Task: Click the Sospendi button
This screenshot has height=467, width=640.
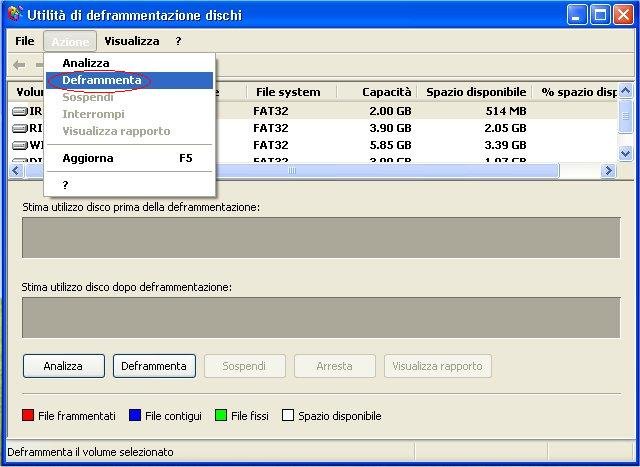Action: click(244, 366)
